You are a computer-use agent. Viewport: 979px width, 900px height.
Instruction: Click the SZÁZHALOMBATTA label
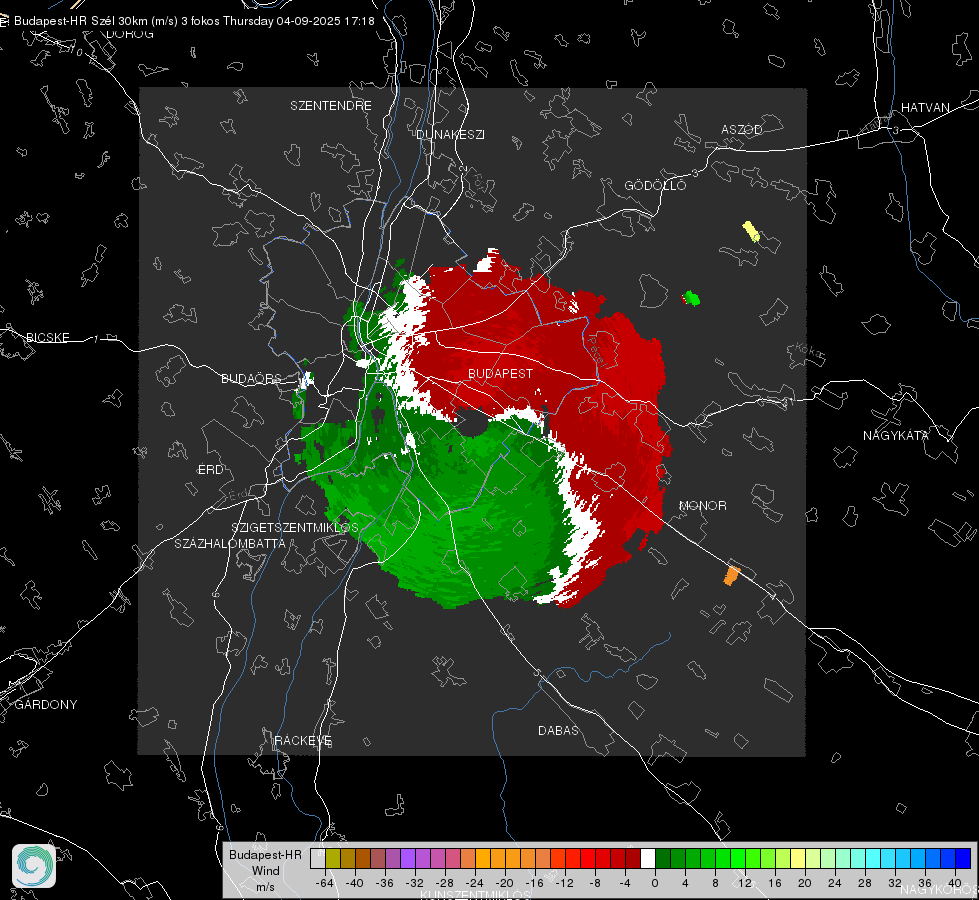tap(230, 543)
